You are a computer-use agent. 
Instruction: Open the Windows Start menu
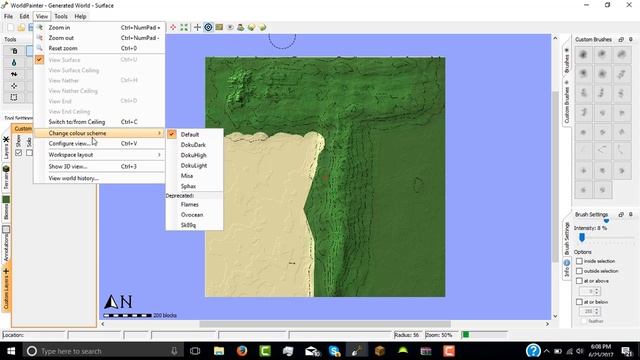point(11,351)
